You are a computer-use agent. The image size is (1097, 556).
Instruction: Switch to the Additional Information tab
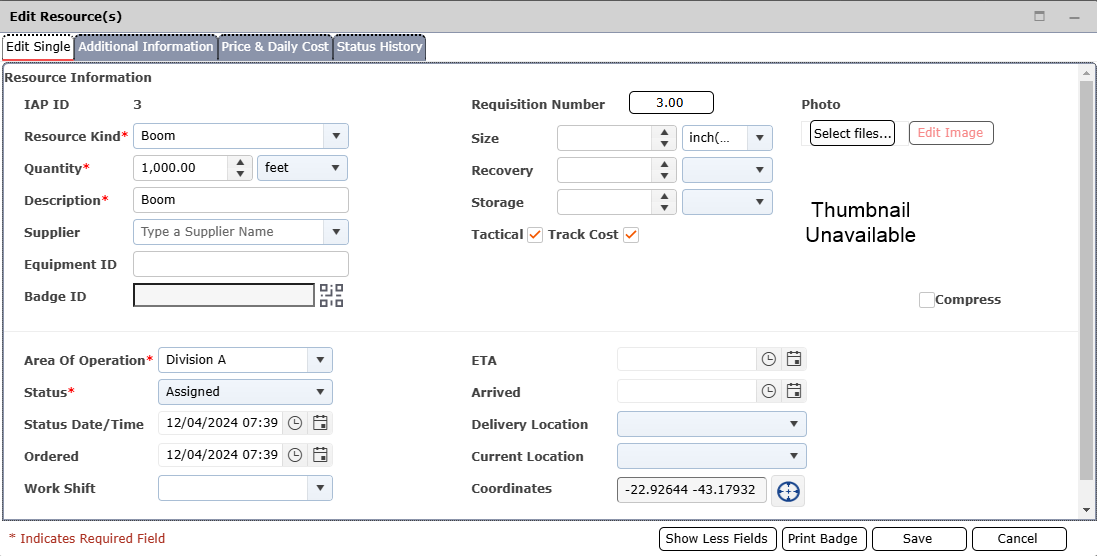tap(146, 47)
